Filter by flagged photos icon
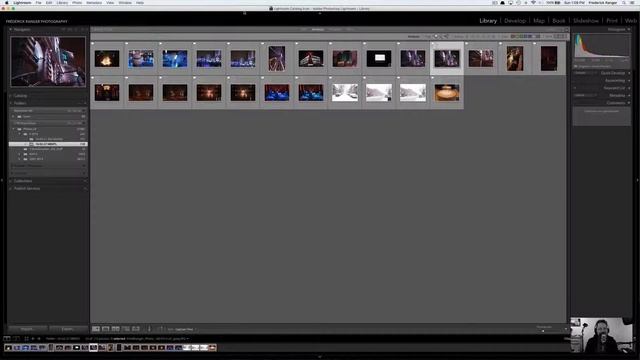This screenshot has height=360, width=640. [x=436, y=36]
